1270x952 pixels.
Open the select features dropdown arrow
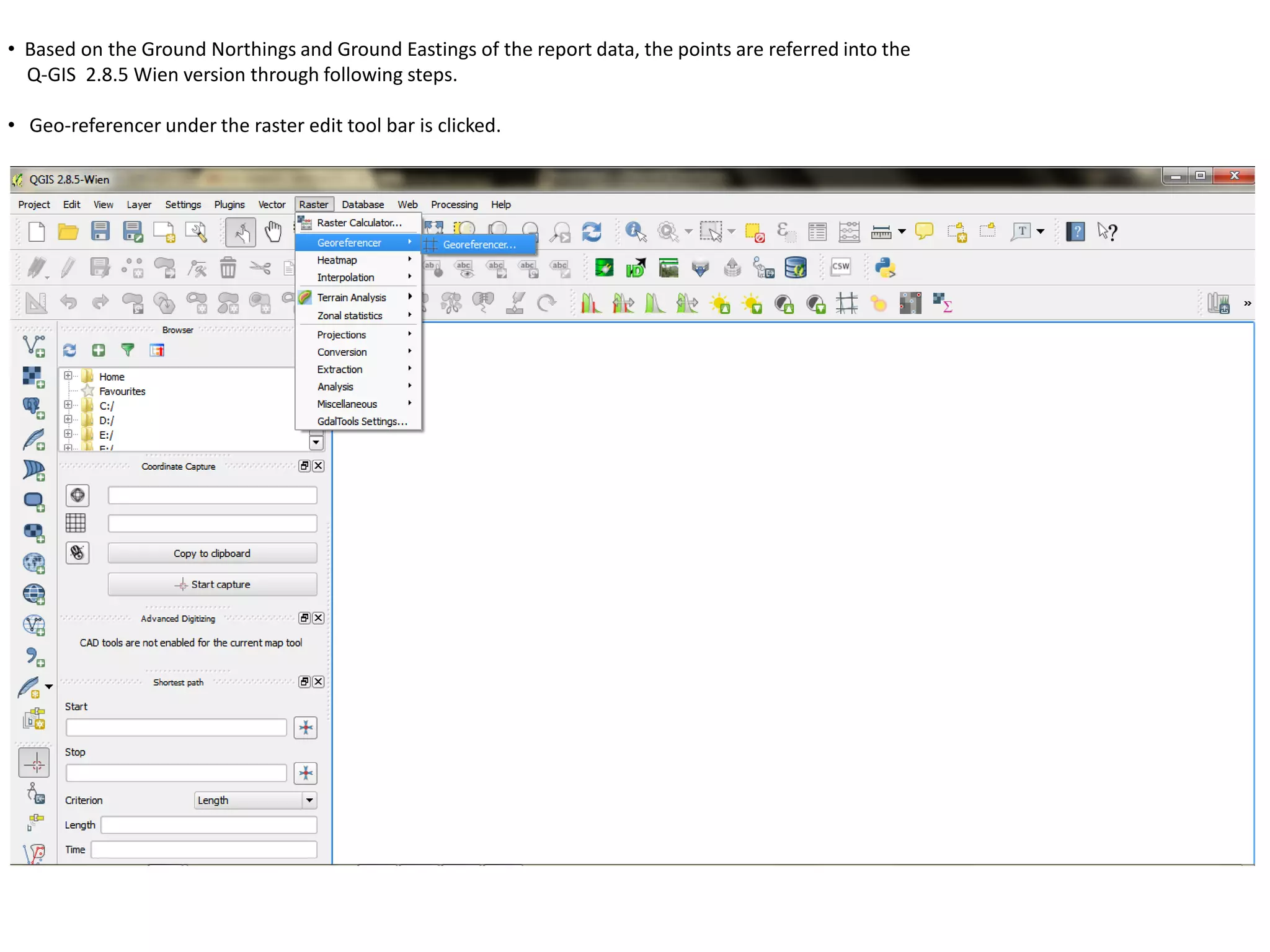tap(731, 232)
